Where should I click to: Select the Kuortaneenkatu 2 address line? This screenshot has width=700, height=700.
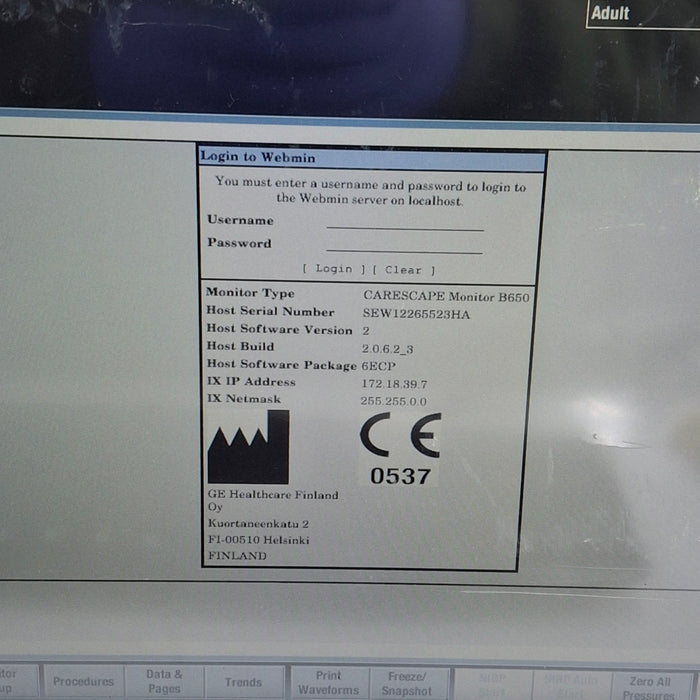[258, 524]
